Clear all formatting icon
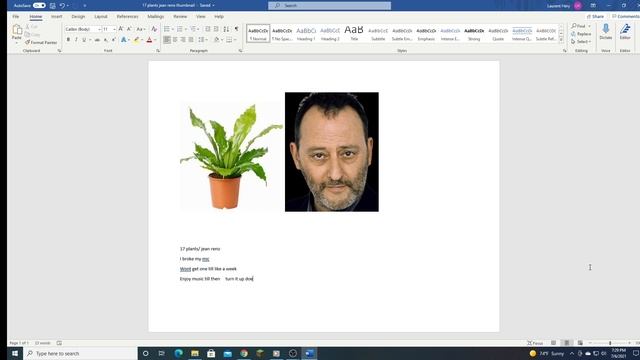 pyautogui.click(x=154, y=29)
